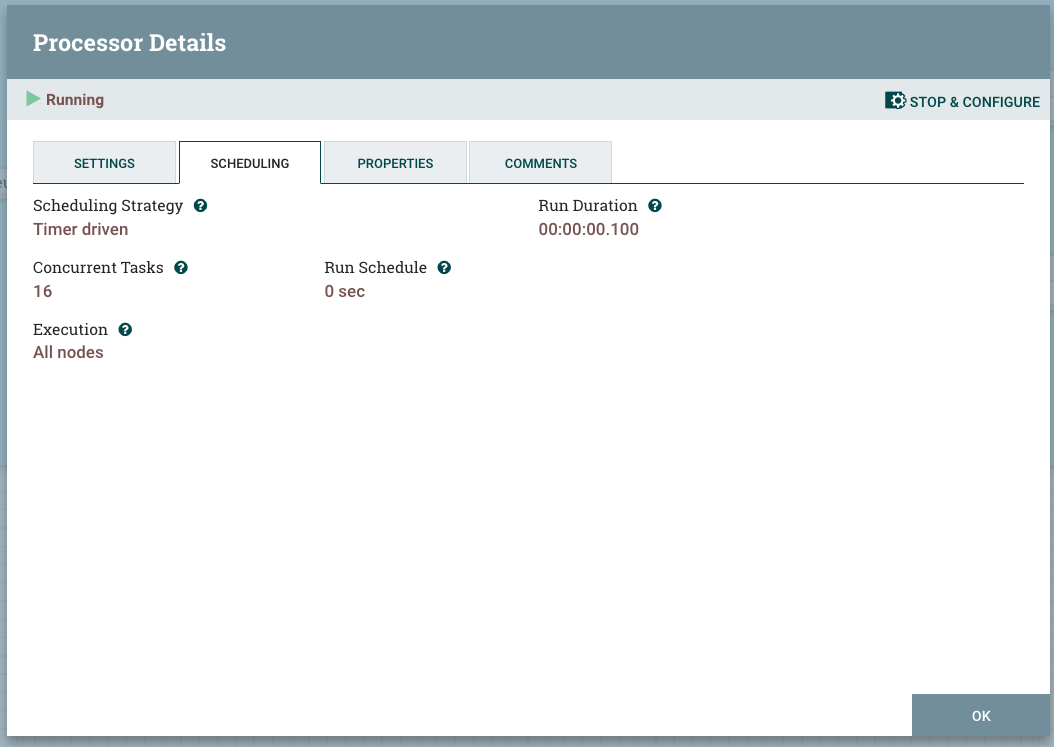
Task: Click the Stop & Configure gear icon
Action: click(895, 101)
